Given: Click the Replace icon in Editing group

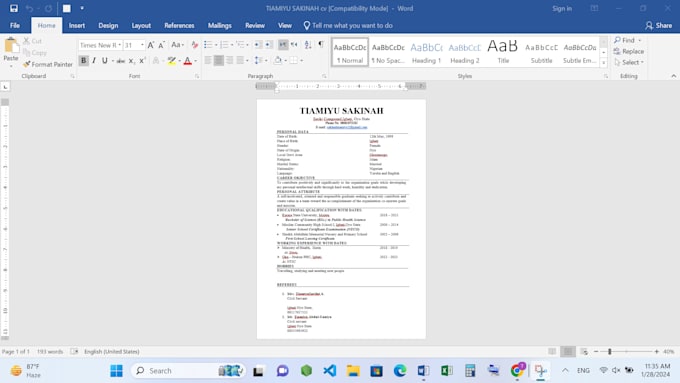Looking at the screenshot, I should pyautogui.click(x=617, y=51).
